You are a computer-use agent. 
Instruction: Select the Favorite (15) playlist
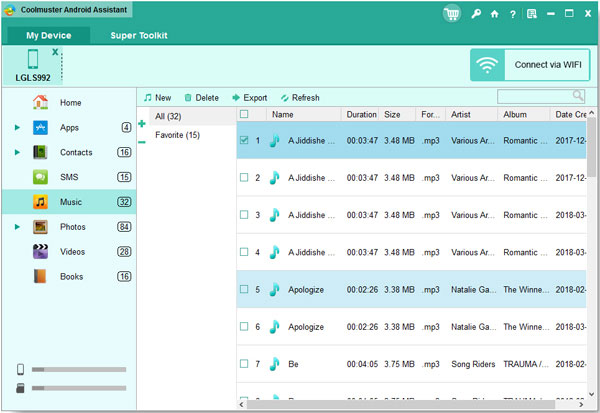pyautogui.click(x=176, y=134)
